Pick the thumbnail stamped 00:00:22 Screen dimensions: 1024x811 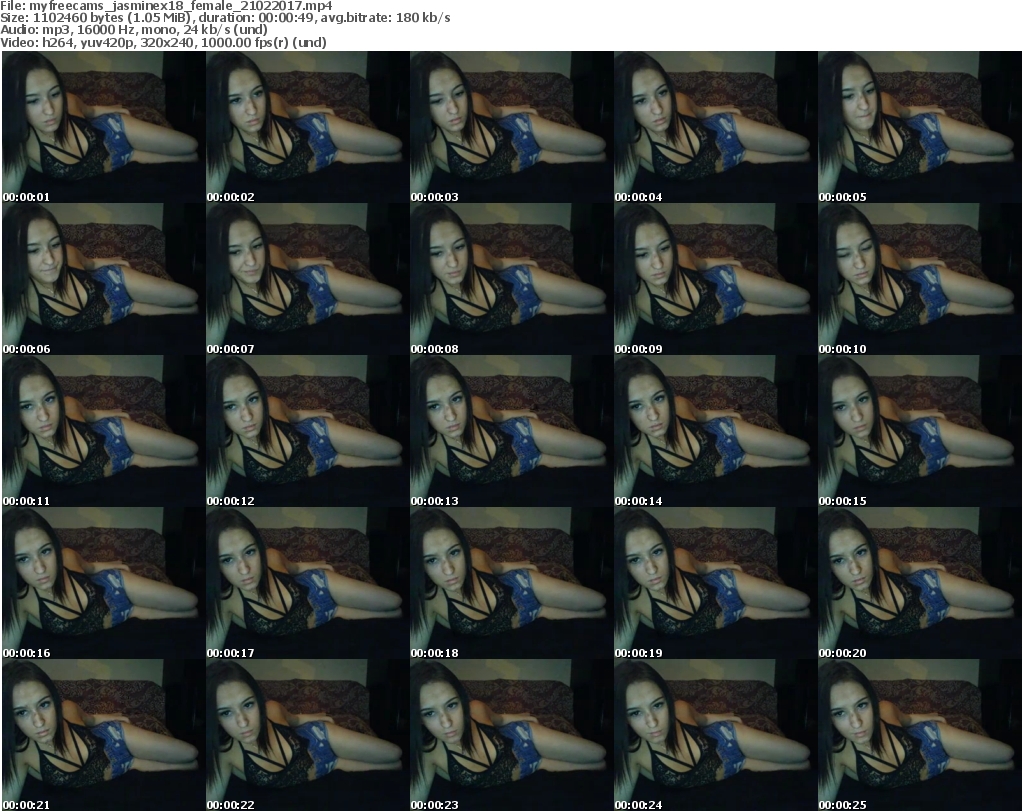click(308, 735)
